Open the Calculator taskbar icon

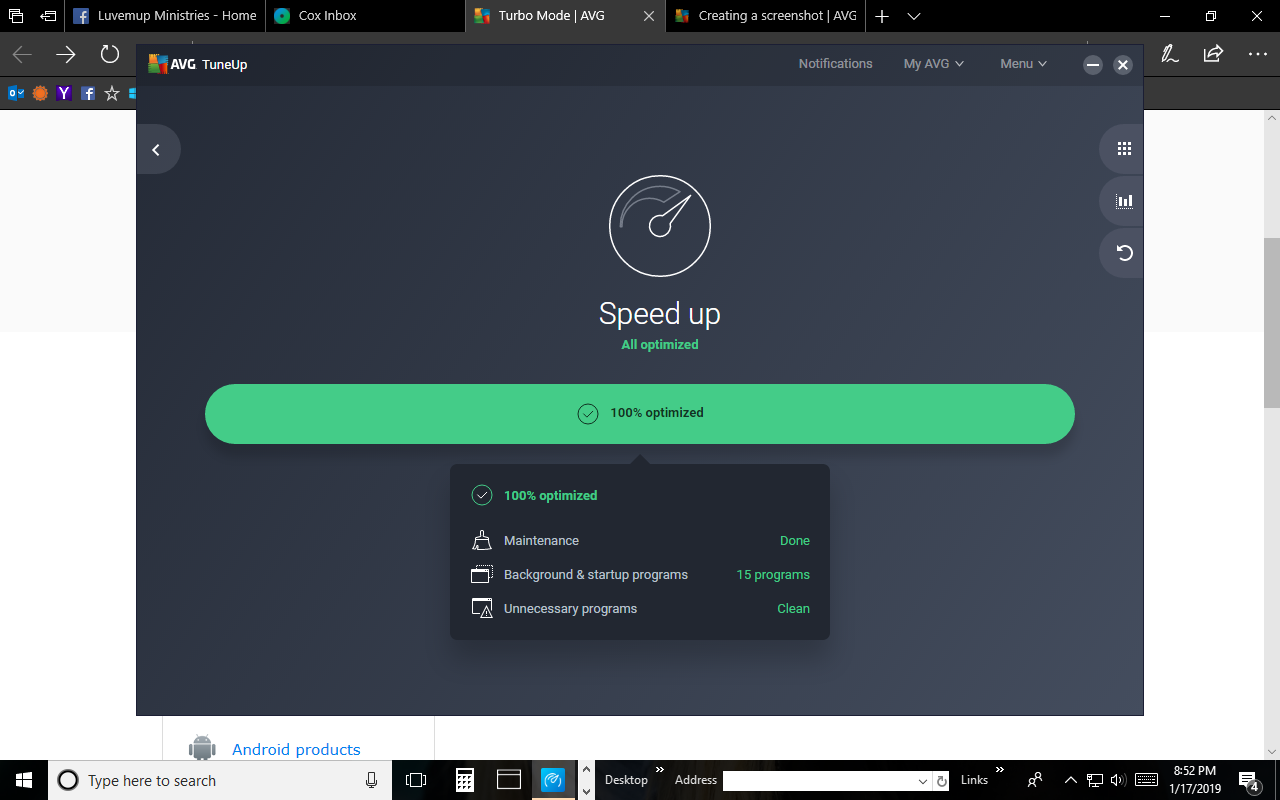(x=465, y=780)
